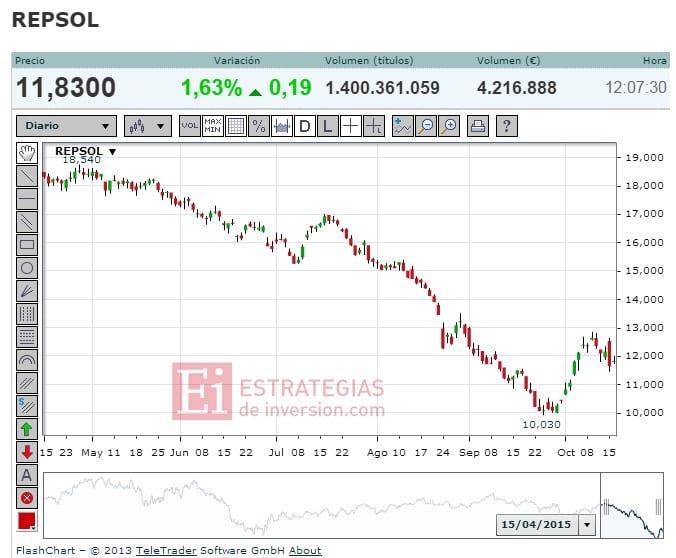Expand the REPSOL series dropdown arrow
The height and width of the screenshot is (558, 676).
(113, 152)
